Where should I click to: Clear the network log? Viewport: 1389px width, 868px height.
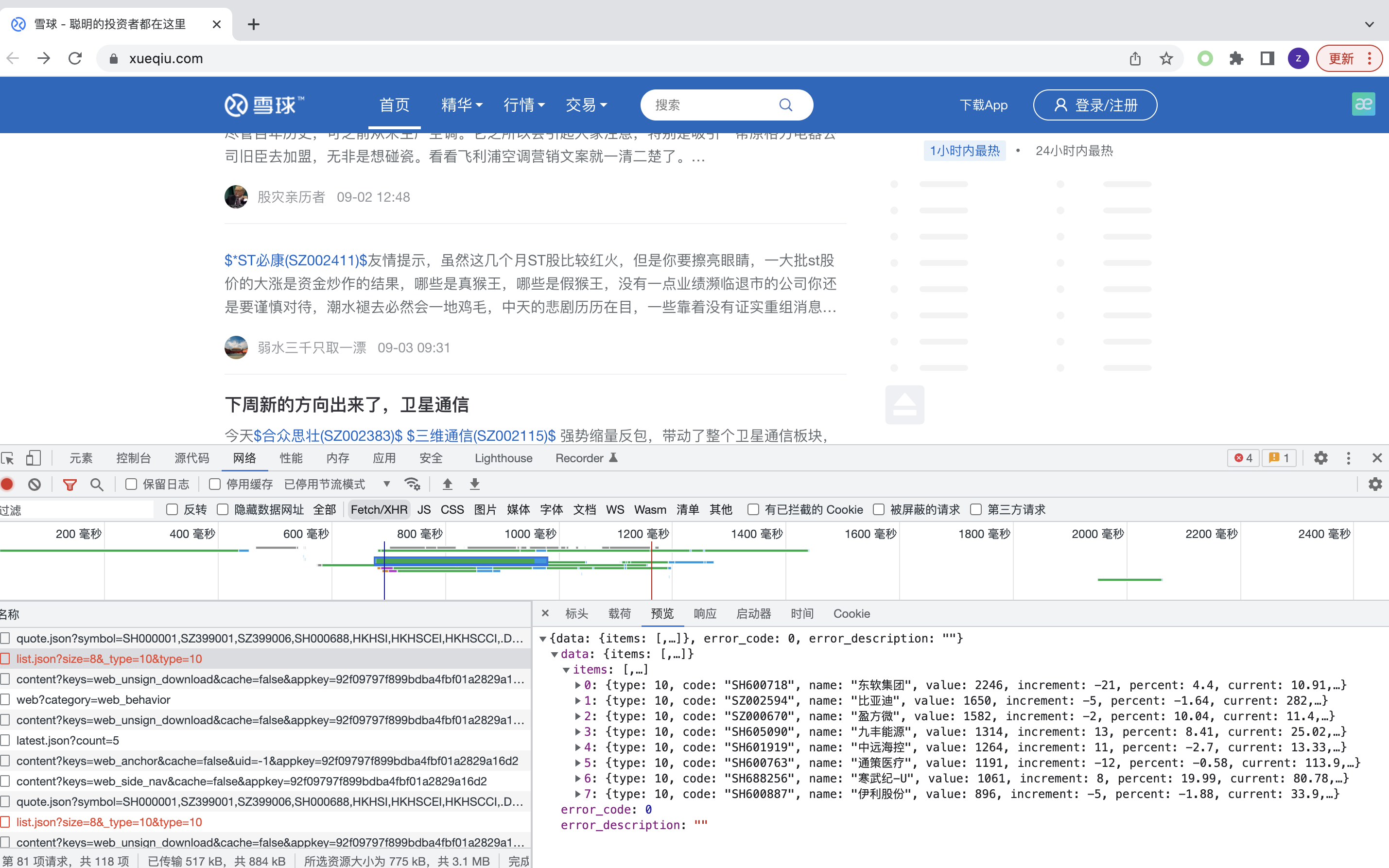[35, 485]
